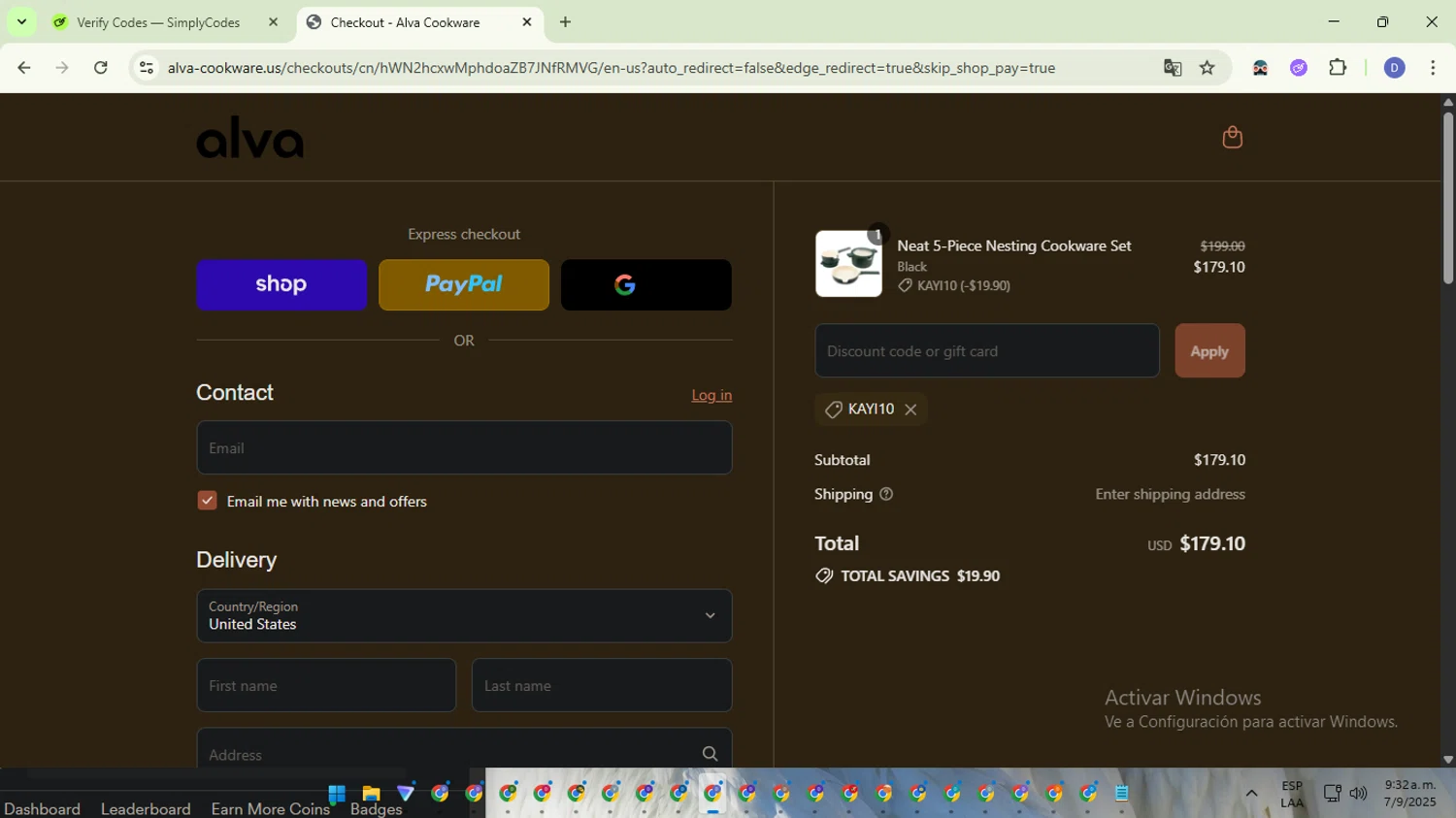Open the Chrome profile D avatar
The height and width of the screenshot is (818, 1456).
(x=1395, y=68)
